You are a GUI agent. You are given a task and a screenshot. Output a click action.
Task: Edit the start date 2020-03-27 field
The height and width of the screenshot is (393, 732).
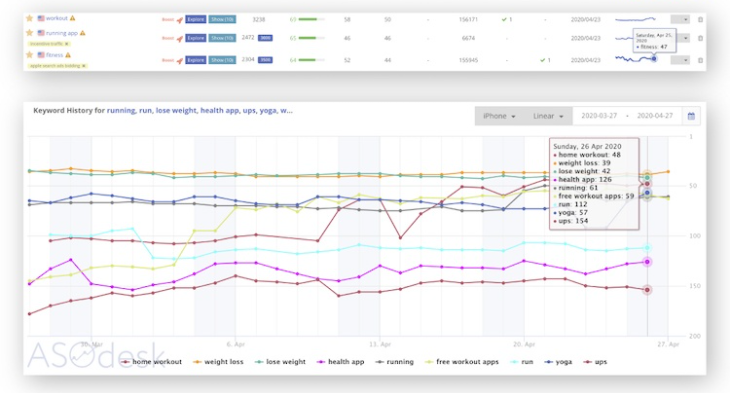pyautogui.click(x=599, y=116)
